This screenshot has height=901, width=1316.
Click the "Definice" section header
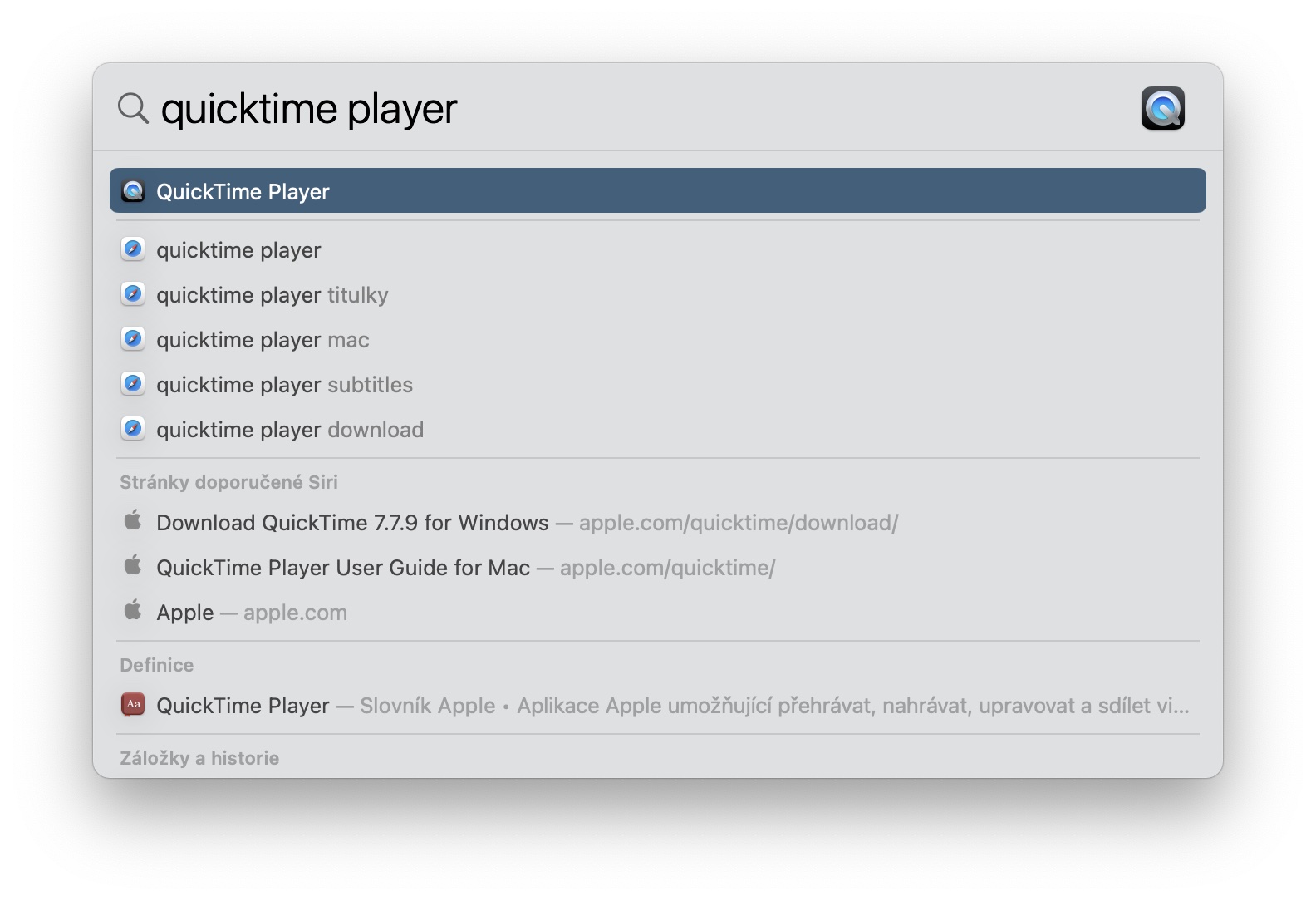click(156, 665)
